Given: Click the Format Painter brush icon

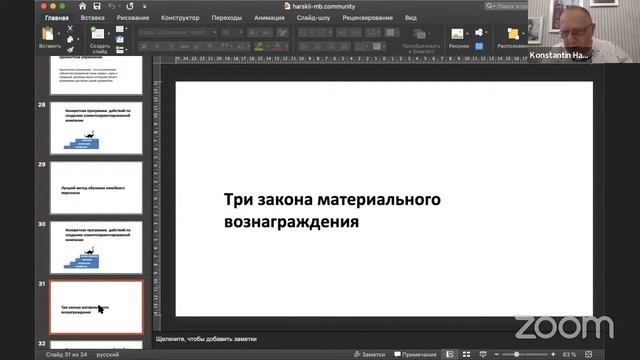Looking at the screenshot, I should click(x=70, y=50).
